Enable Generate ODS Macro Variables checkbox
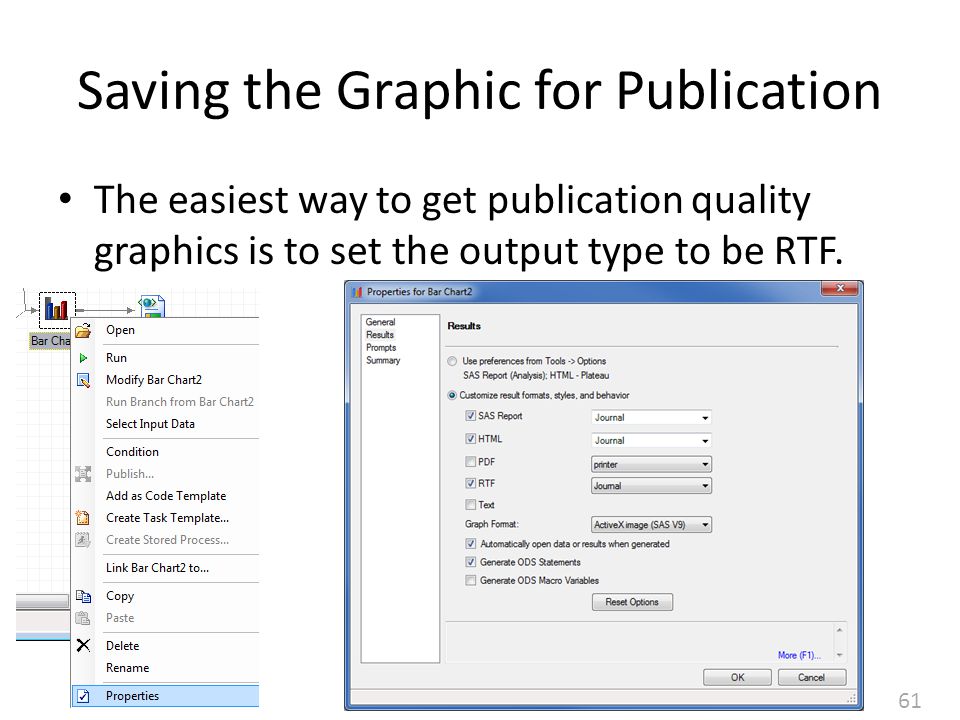Viewport: 960px width, 720px height. coord(470,580)
